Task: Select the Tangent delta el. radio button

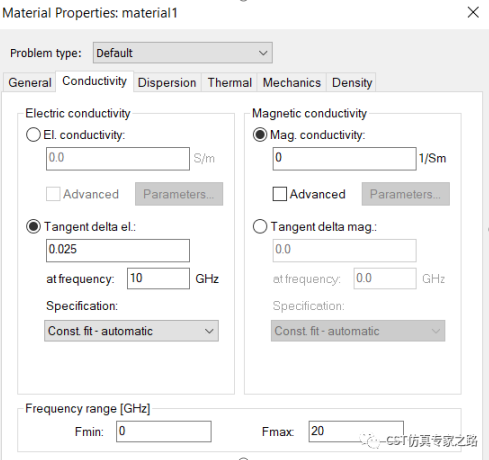Action: 33,227
